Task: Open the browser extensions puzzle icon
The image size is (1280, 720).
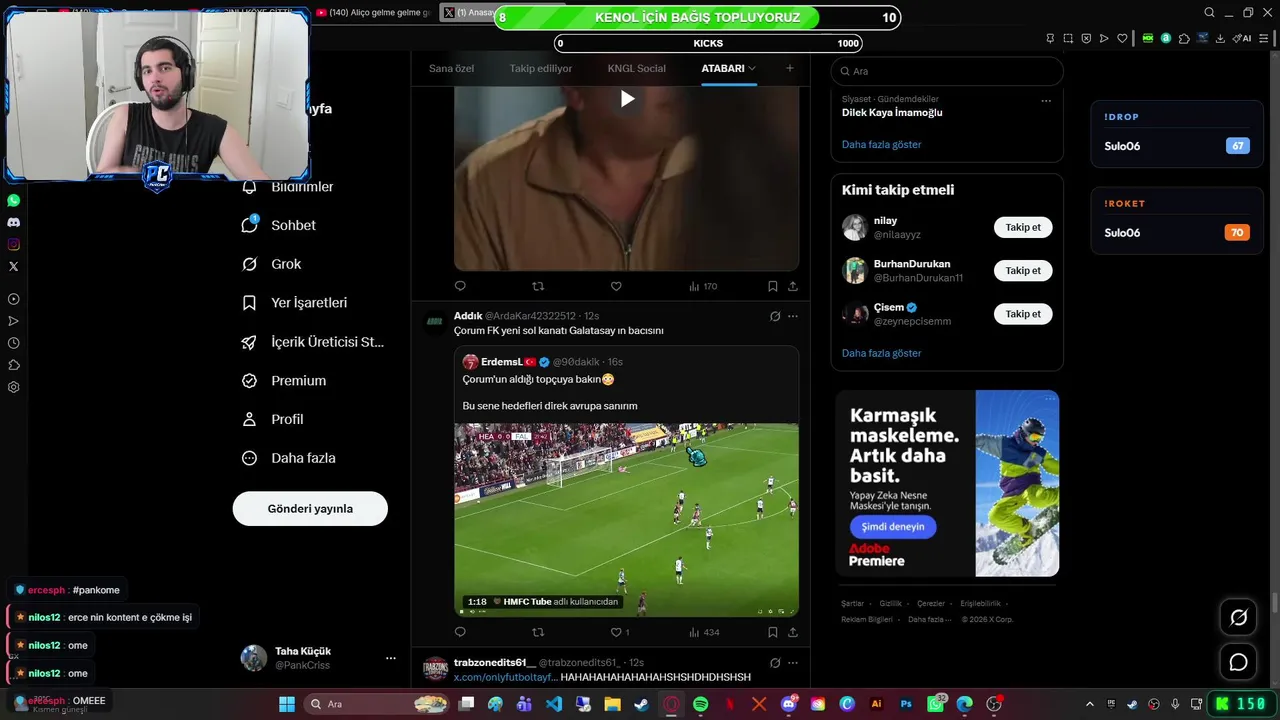Action: pyautogui.click(x=1184, y=38)
